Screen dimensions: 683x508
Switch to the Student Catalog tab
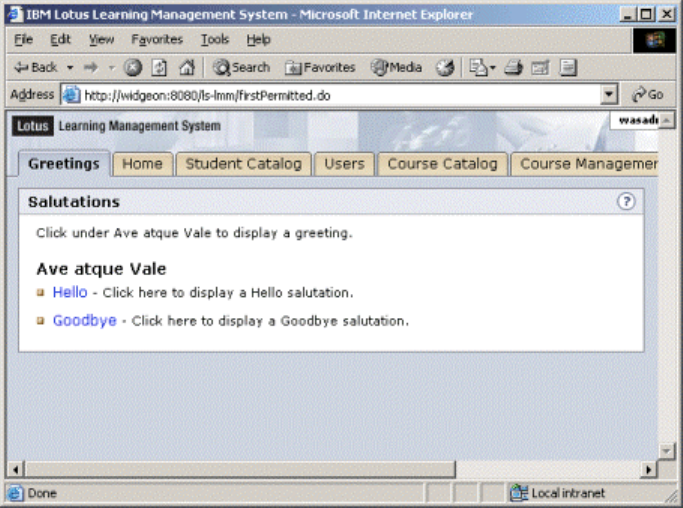tap(243, 164)
